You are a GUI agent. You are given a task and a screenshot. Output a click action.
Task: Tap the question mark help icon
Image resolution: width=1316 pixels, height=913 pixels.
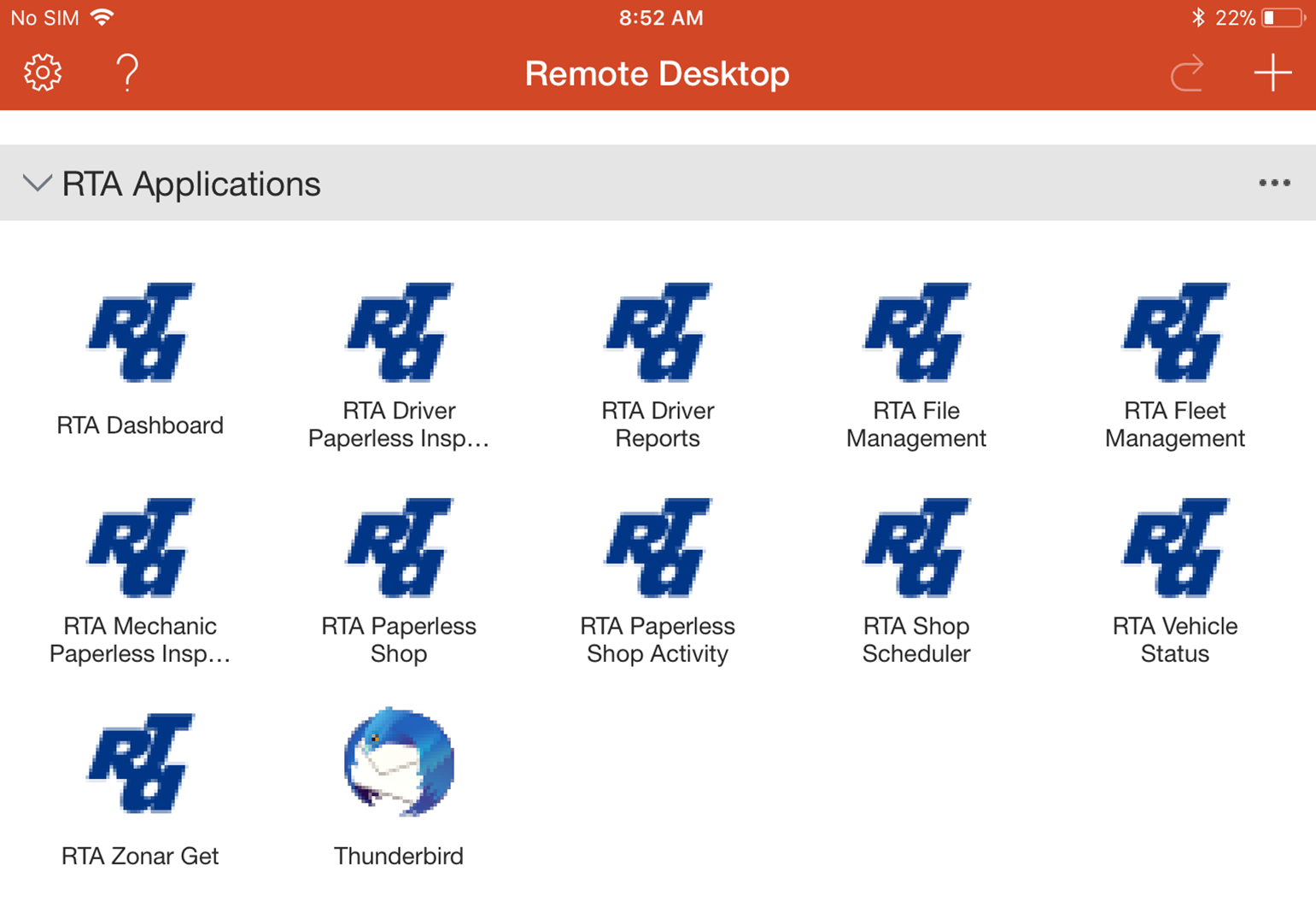(x=127, y=73)
